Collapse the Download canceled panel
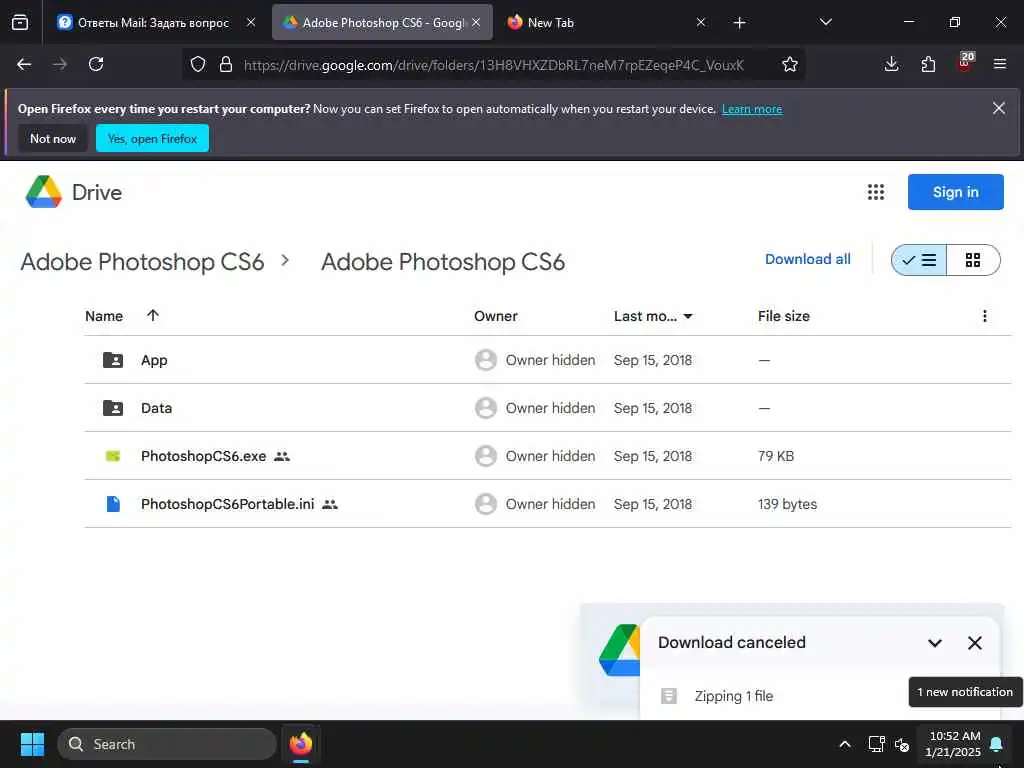 click(x=935, y=643)
